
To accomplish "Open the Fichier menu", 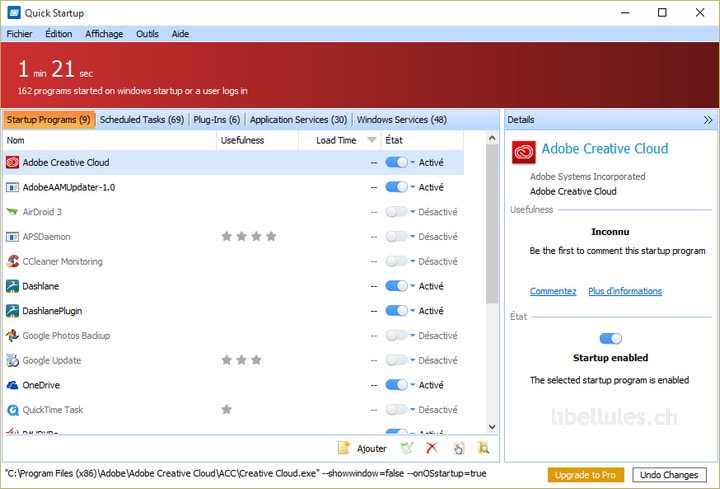I will click(x=19, y=34).
